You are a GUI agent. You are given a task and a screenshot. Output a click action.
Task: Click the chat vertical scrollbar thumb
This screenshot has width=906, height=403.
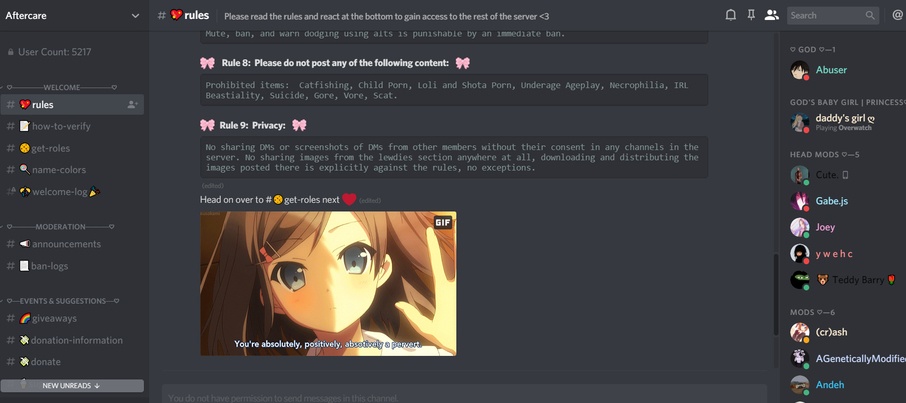coord(776,294)
